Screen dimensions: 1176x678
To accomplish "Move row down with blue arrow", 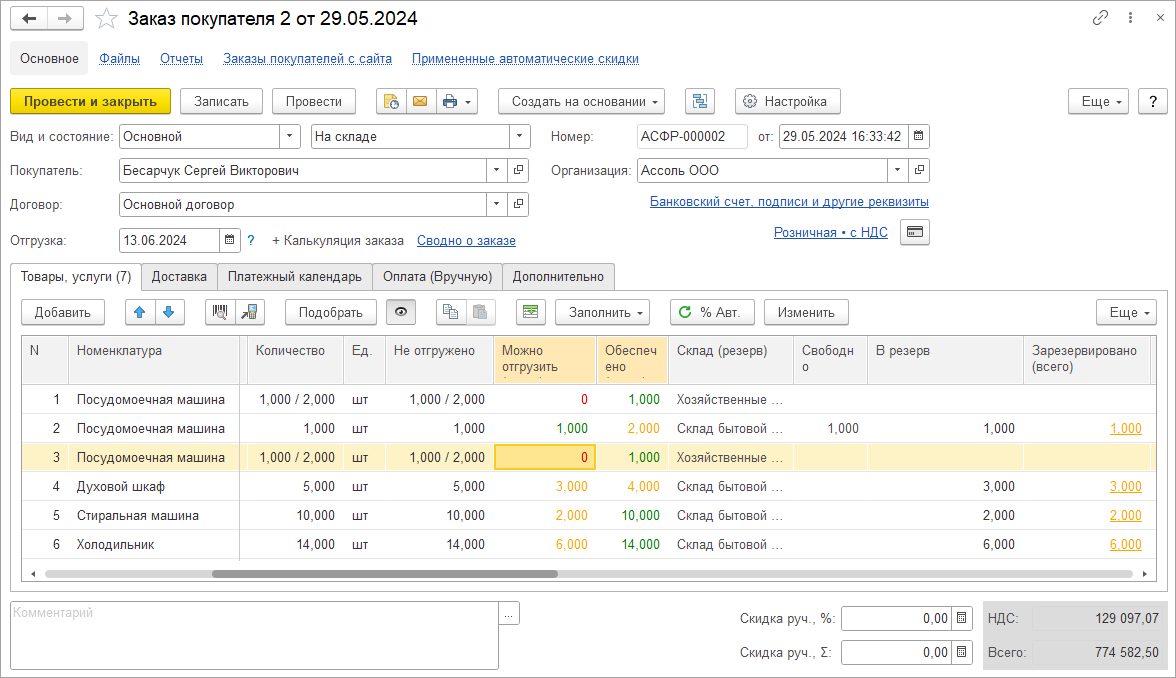I will (x=170, y=312).
